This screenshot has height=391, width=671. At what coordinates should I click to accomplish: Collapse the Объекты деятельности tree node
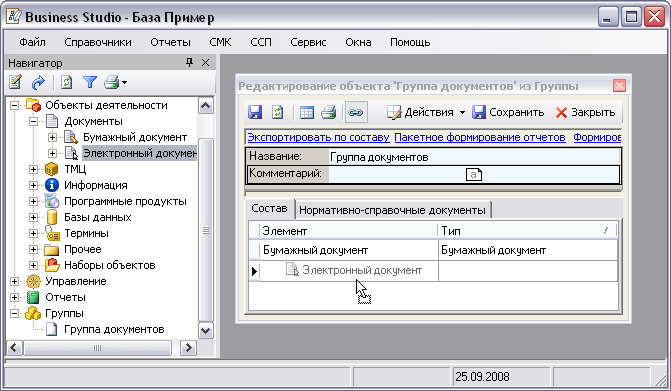click(15, 105)
